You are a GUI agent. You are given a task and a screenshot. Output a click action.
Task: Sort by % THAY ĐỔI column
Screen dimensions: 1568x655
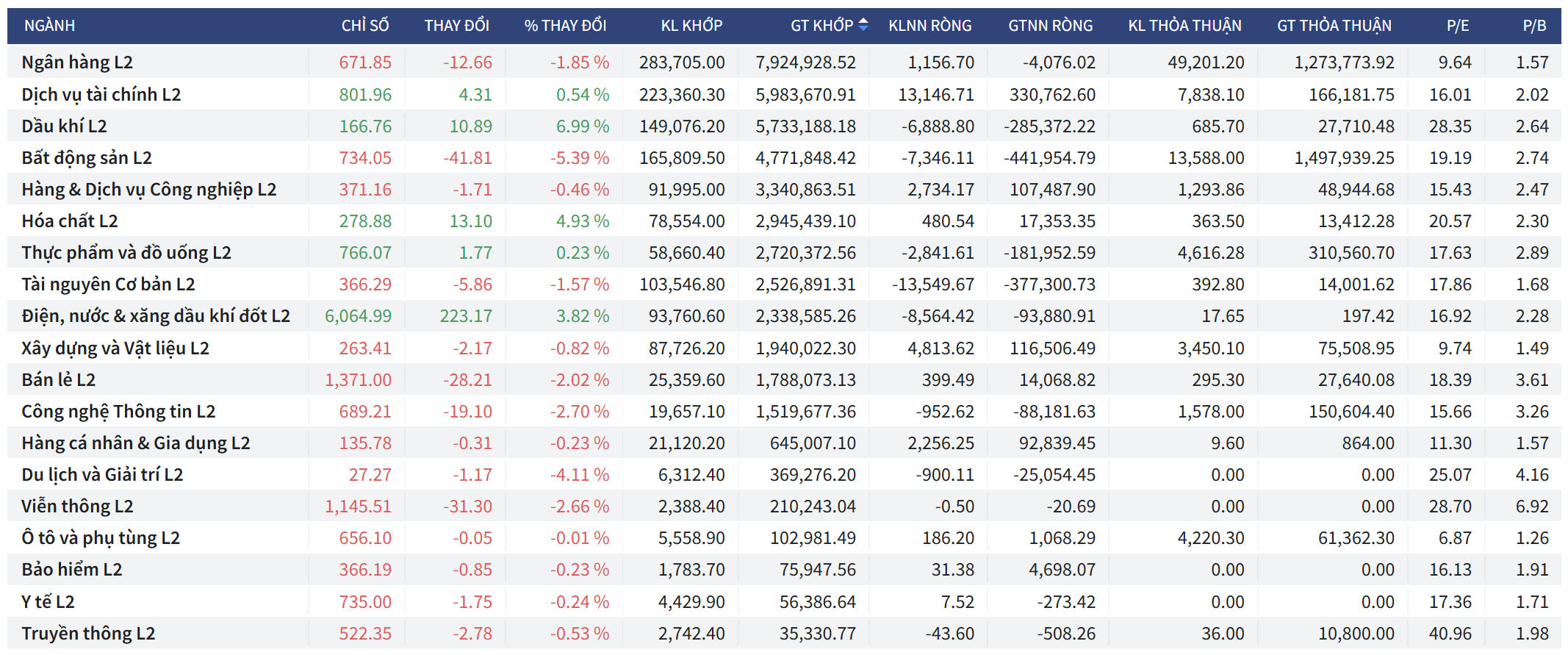[x=565, y=26]
